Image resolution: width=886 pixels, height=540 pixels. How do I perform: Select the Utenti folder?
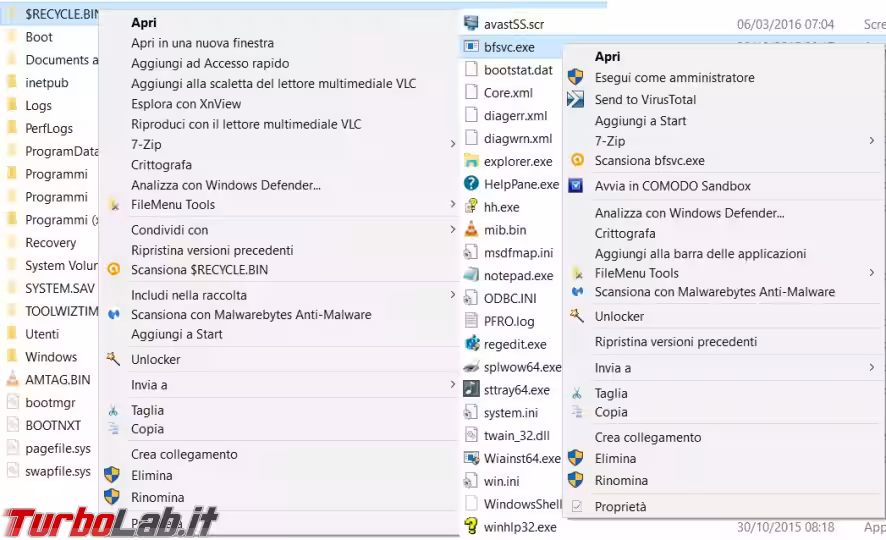42,334
